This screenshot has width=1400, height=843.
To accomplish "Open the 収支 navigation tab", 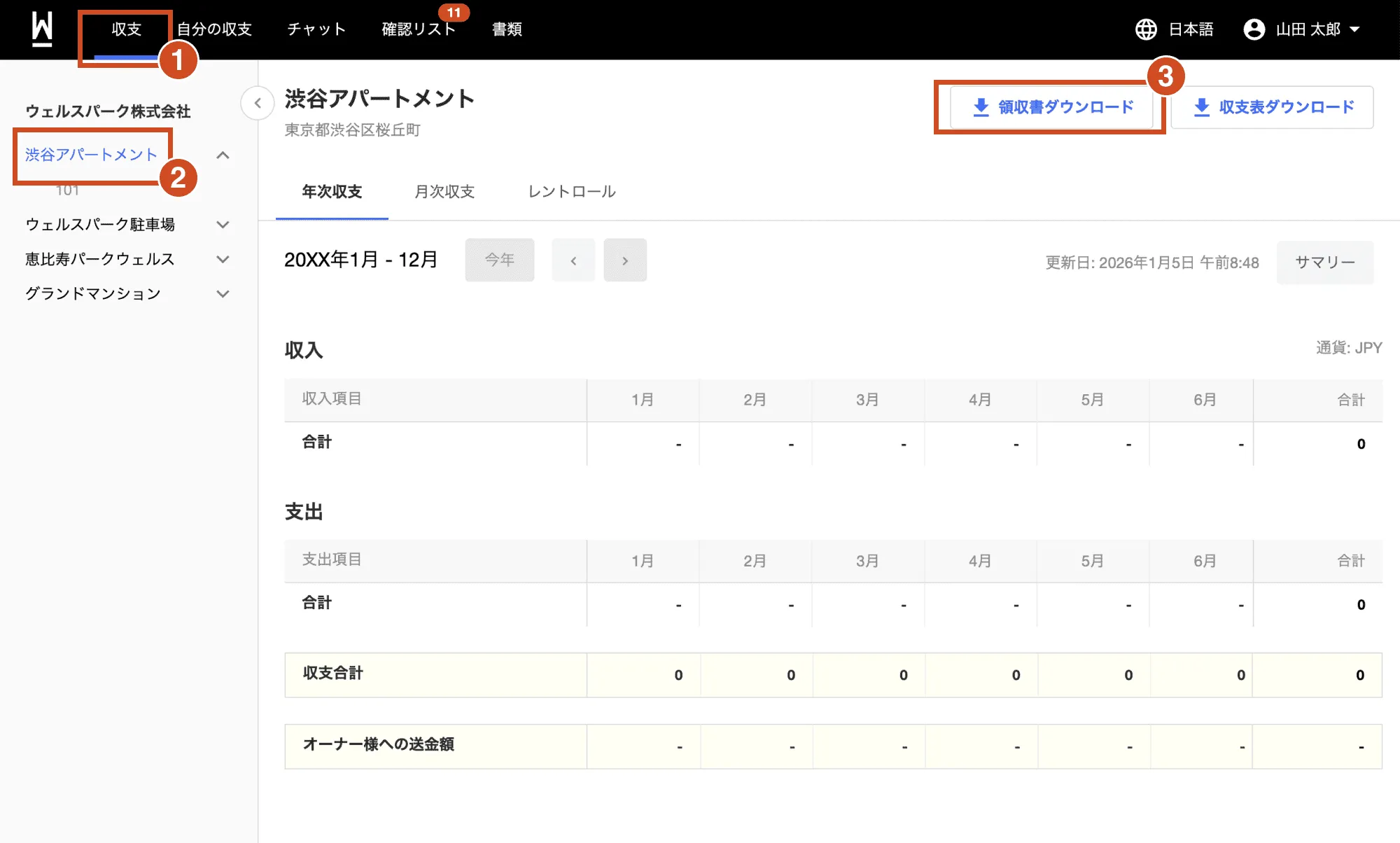I will click(127, 29).
